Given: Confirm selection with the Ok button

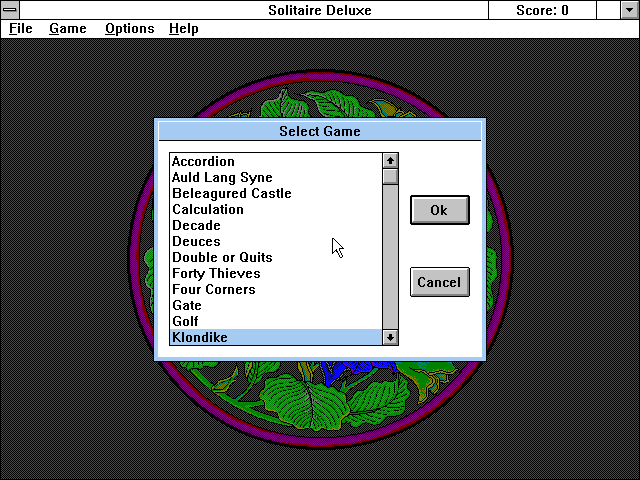Looking at the screenshot, I should click(x=440, y=210).
